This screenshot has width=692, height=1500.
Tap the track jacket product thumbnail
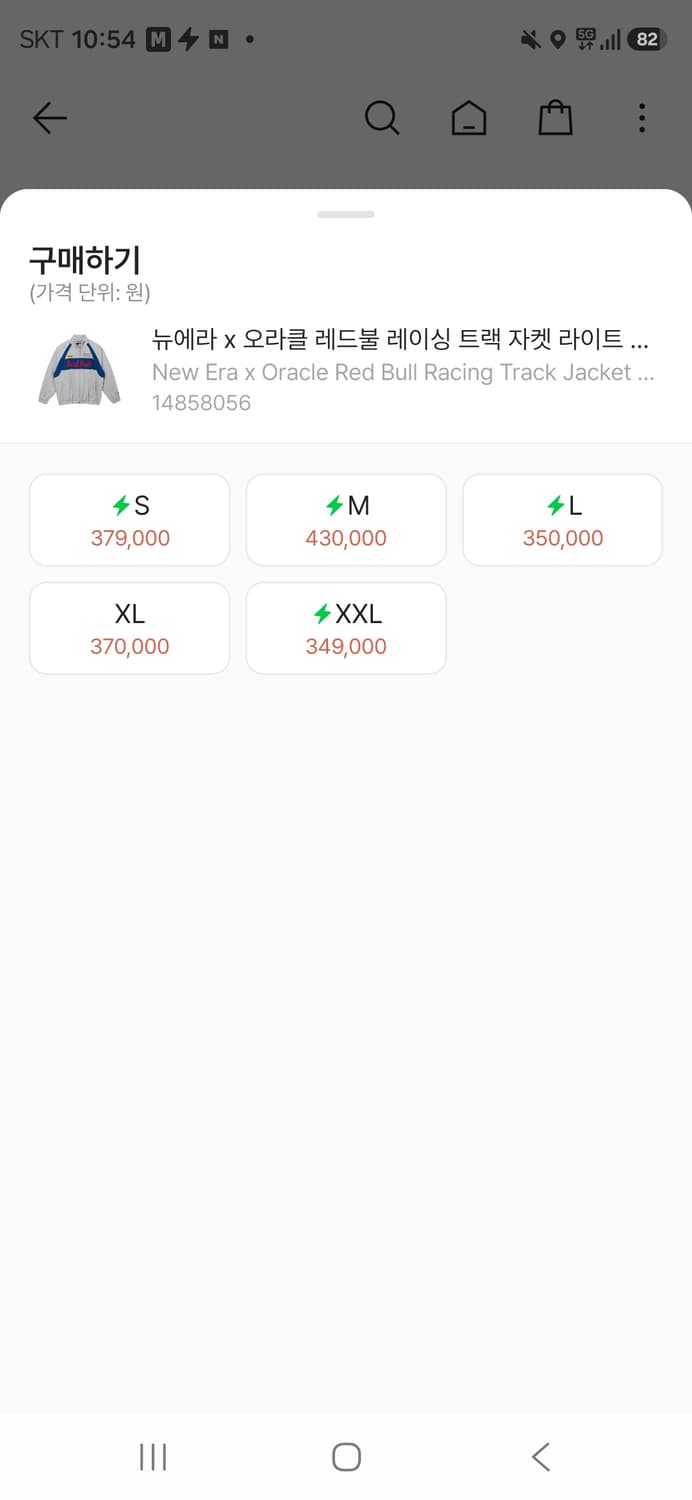[79, 370]
